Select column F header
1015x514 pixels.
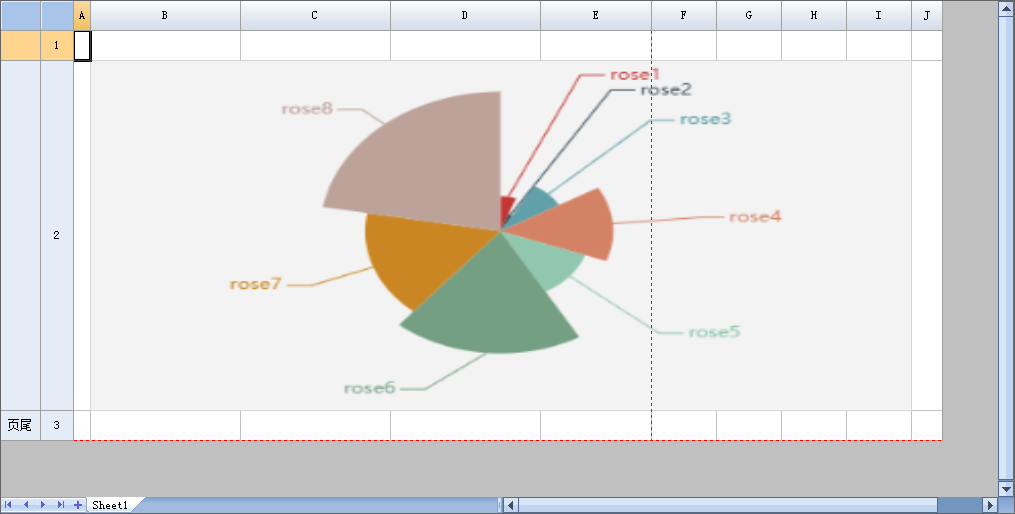click(x=684, y=16)
